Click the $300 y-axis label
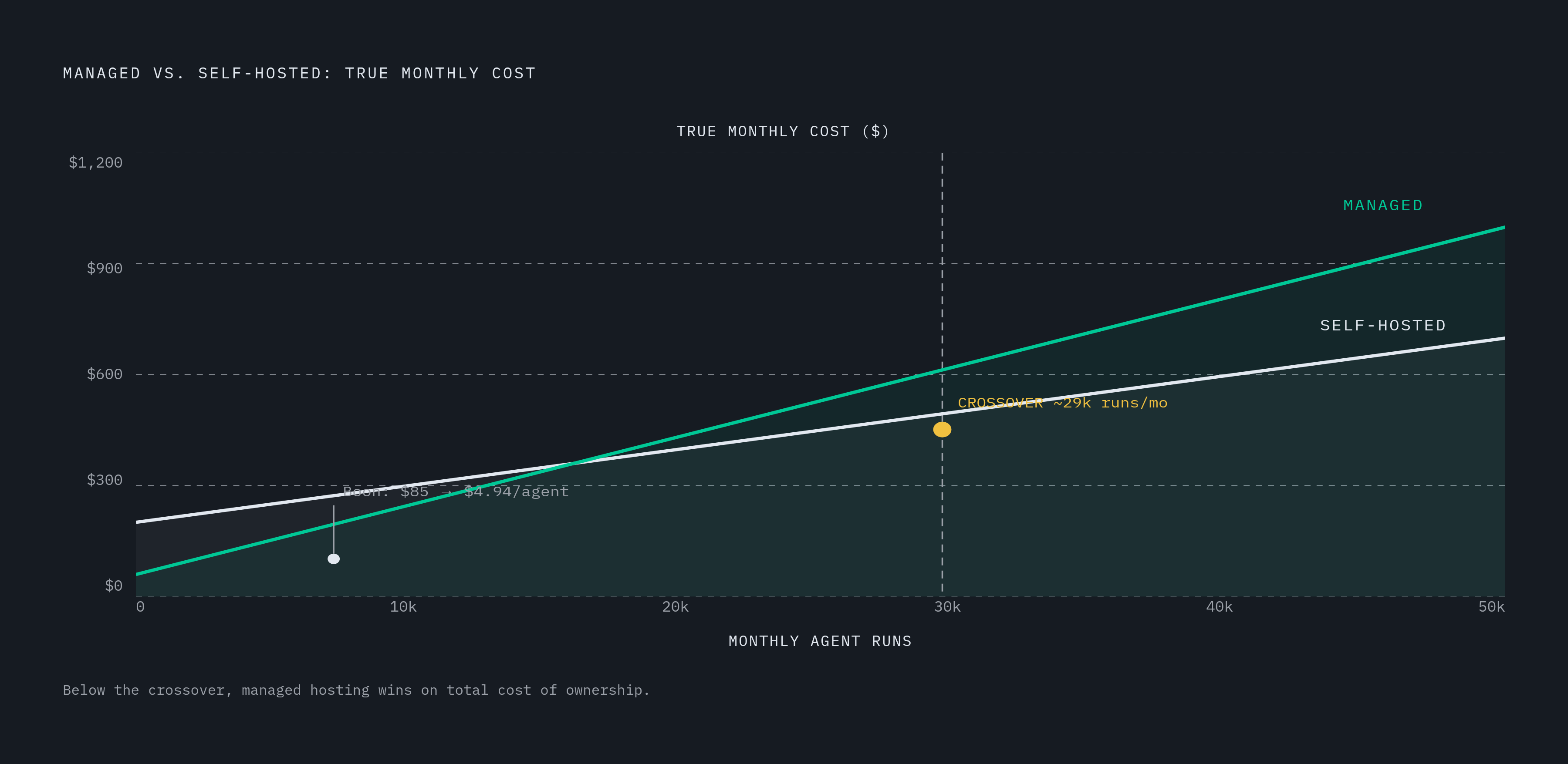Screen dimensions: 1568x764 pos(105,480)
